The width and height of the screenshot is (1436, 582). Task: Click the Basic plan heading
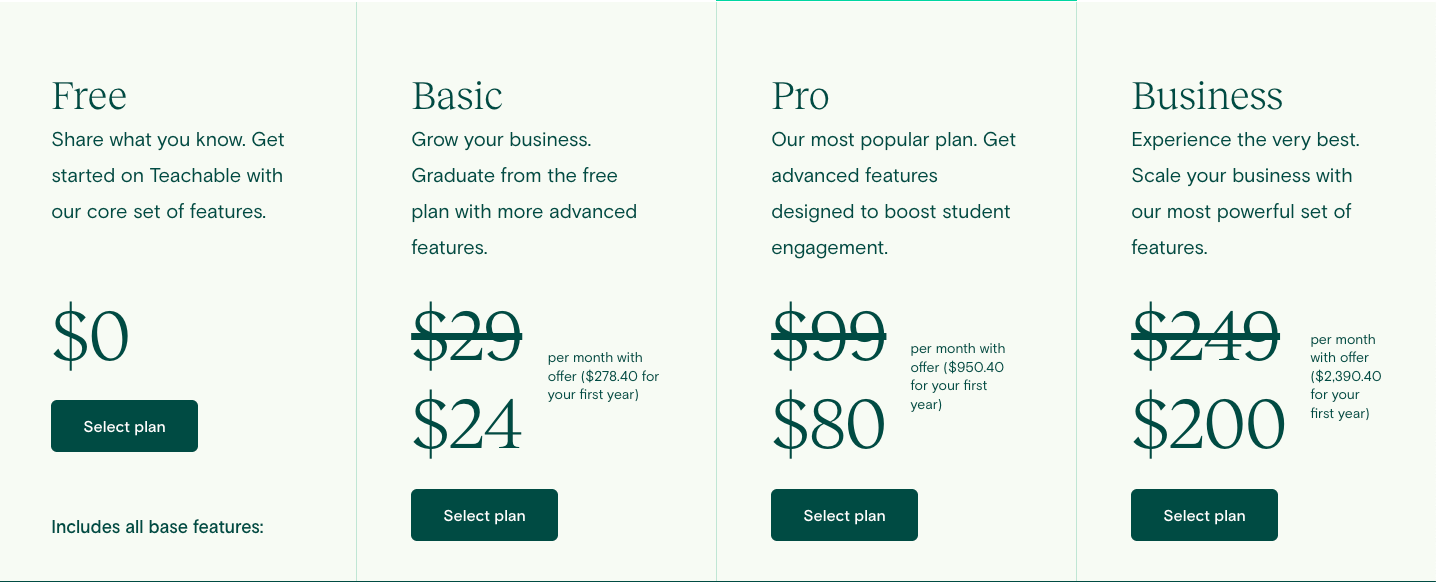click(x=457, y=96)
